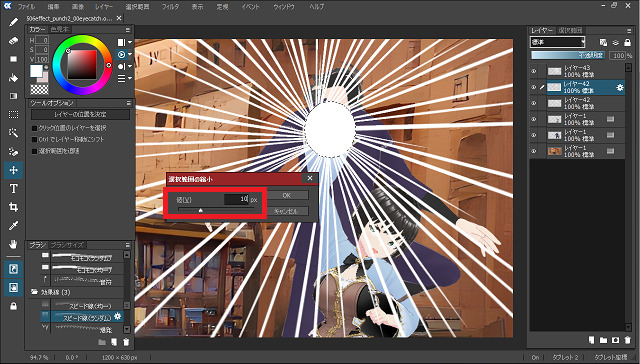Toggle the 選択範囲を追従 checkbox
The image size is (640, 364).
point(35,151)
